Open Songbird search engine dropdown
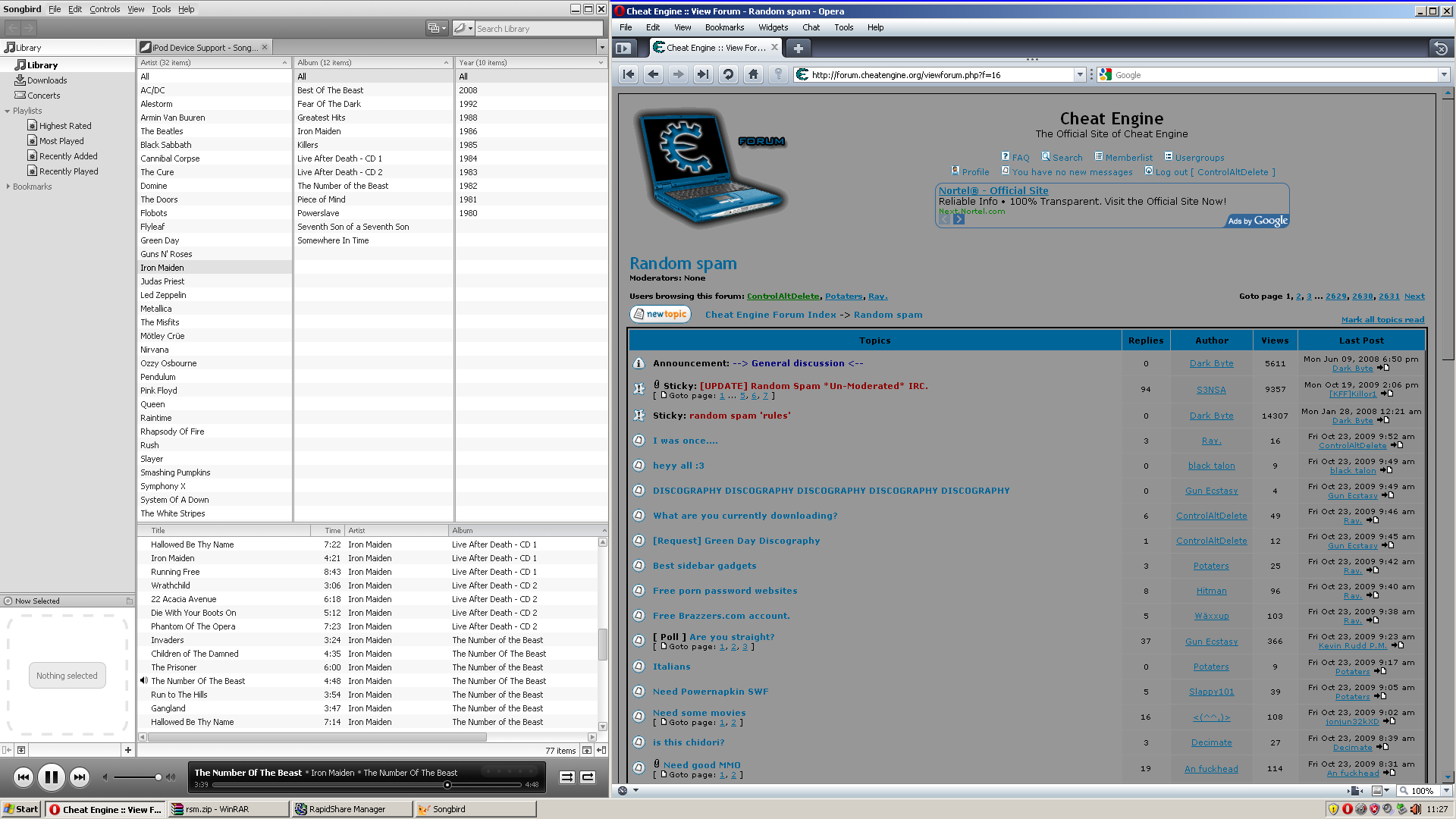1456x819 pixels. pos(463,28)
